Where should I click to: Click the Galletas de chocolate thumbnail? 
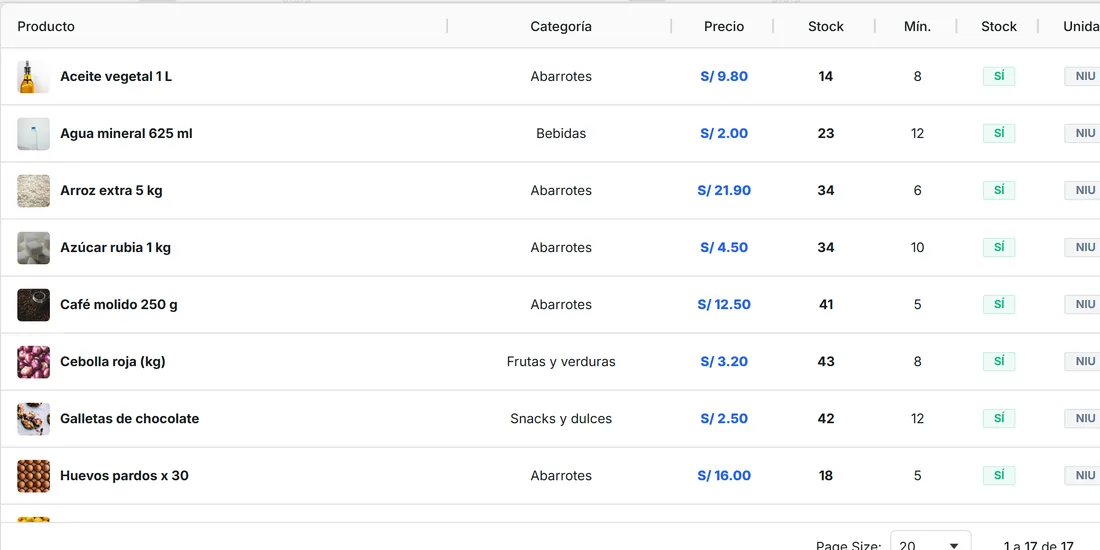(x=34, y=419)
